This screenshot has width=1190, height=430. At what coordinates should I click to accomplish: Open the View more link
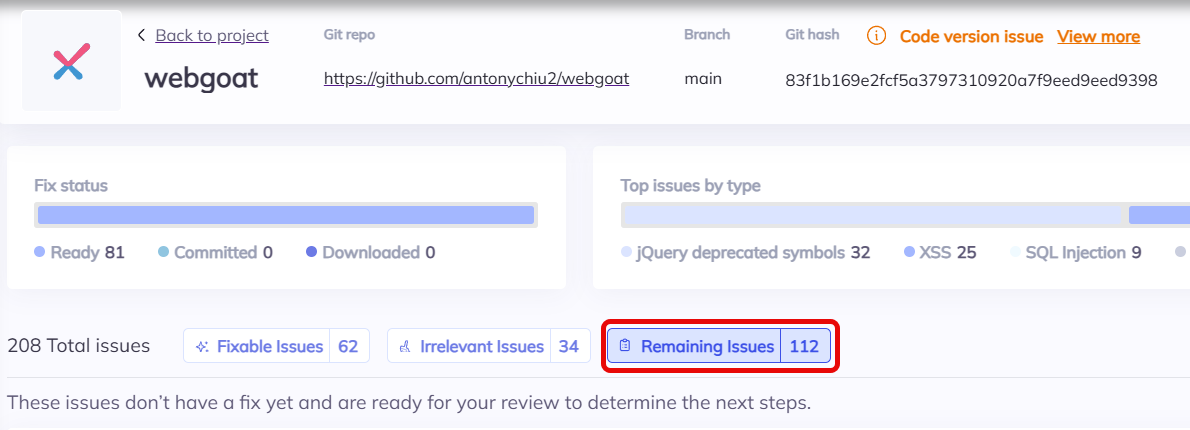click(x=1098, y=36)
